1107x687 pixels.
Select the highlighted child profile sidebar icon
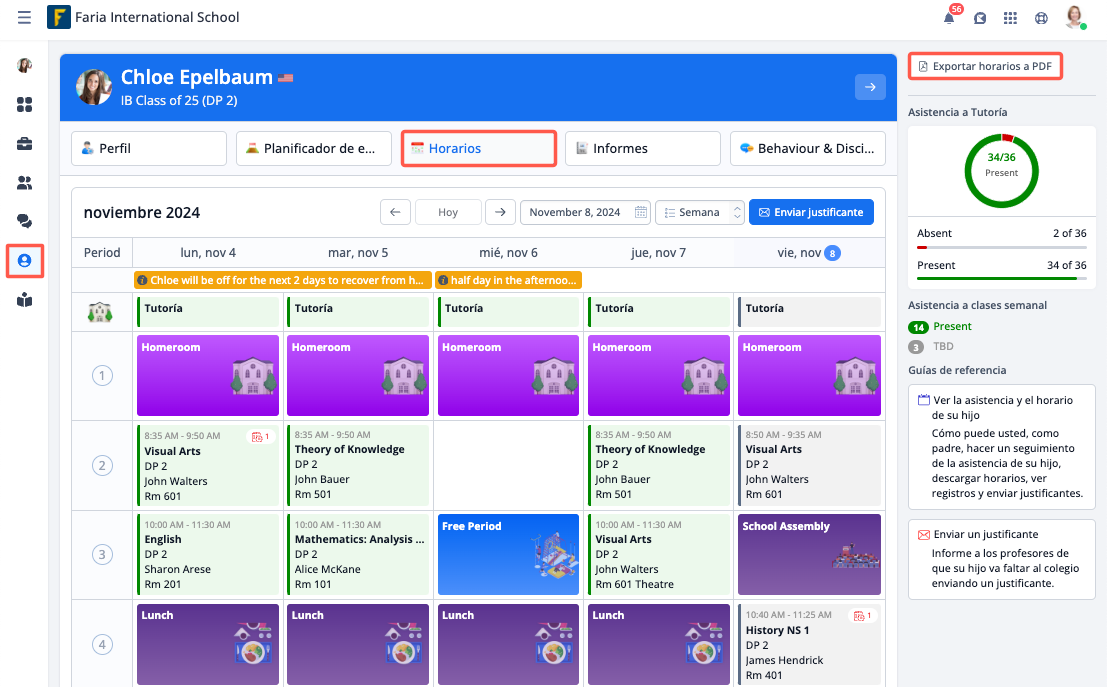pyautogui.click(x=24, y=261)
